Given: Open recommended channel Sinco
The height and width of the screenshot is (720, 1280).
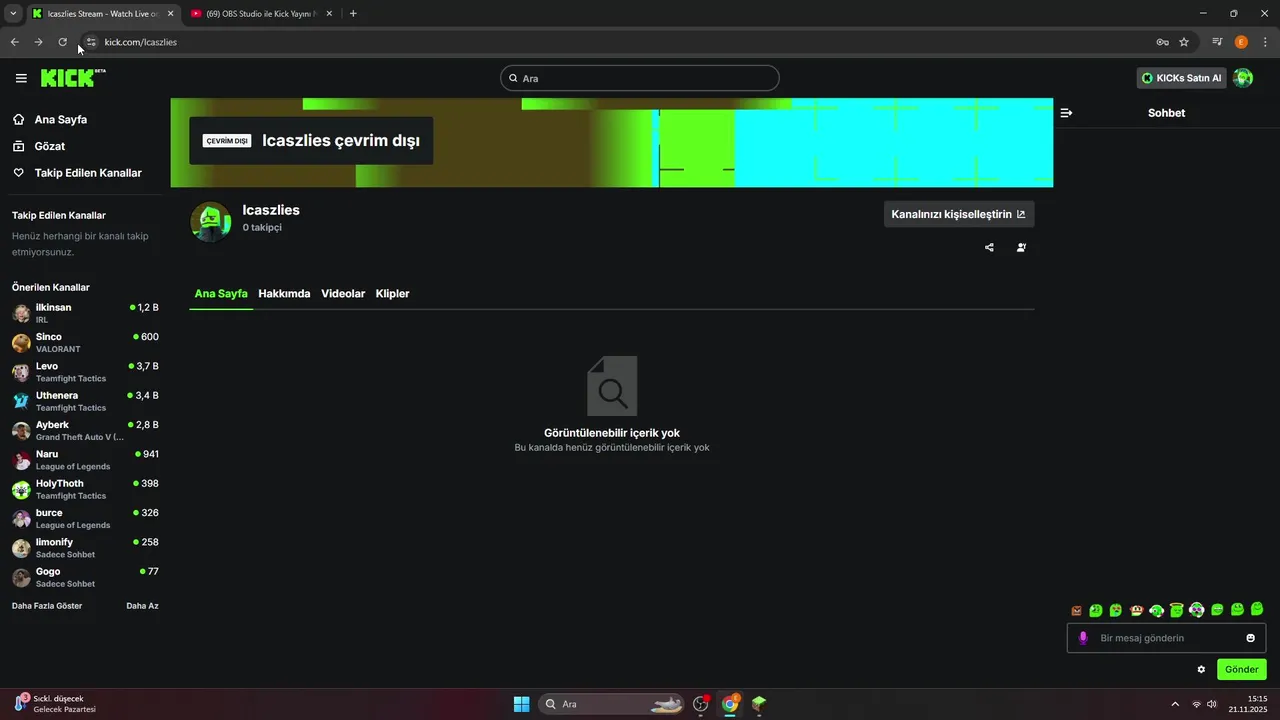Looking at the screenshot, I should (85, 343).
